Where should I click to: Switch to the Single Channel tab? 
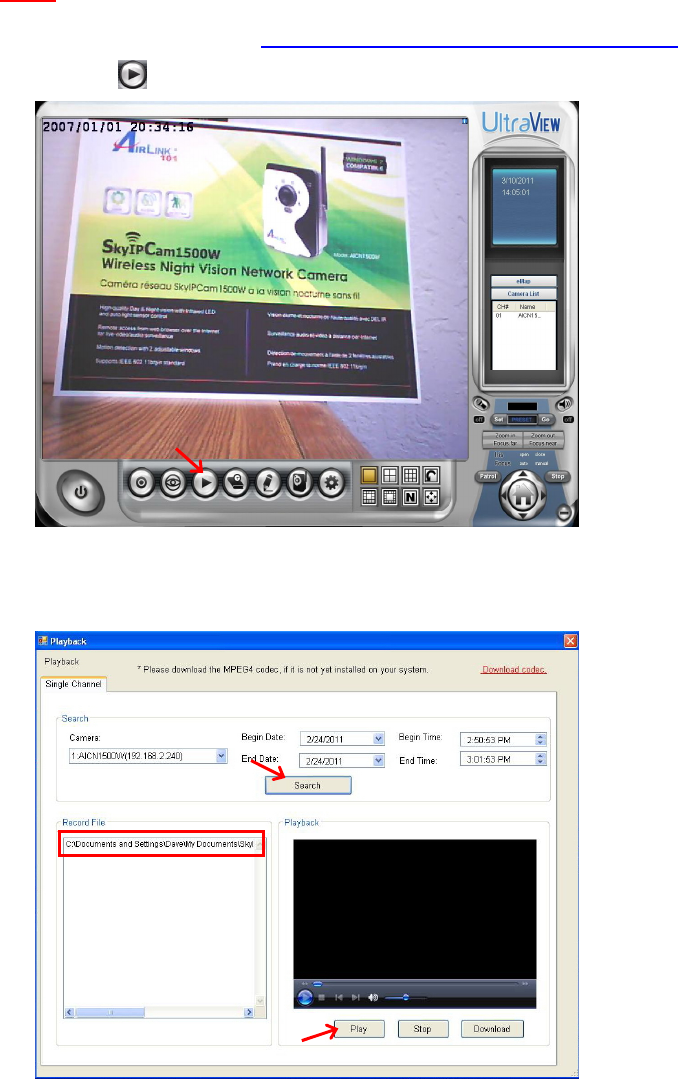74,684
